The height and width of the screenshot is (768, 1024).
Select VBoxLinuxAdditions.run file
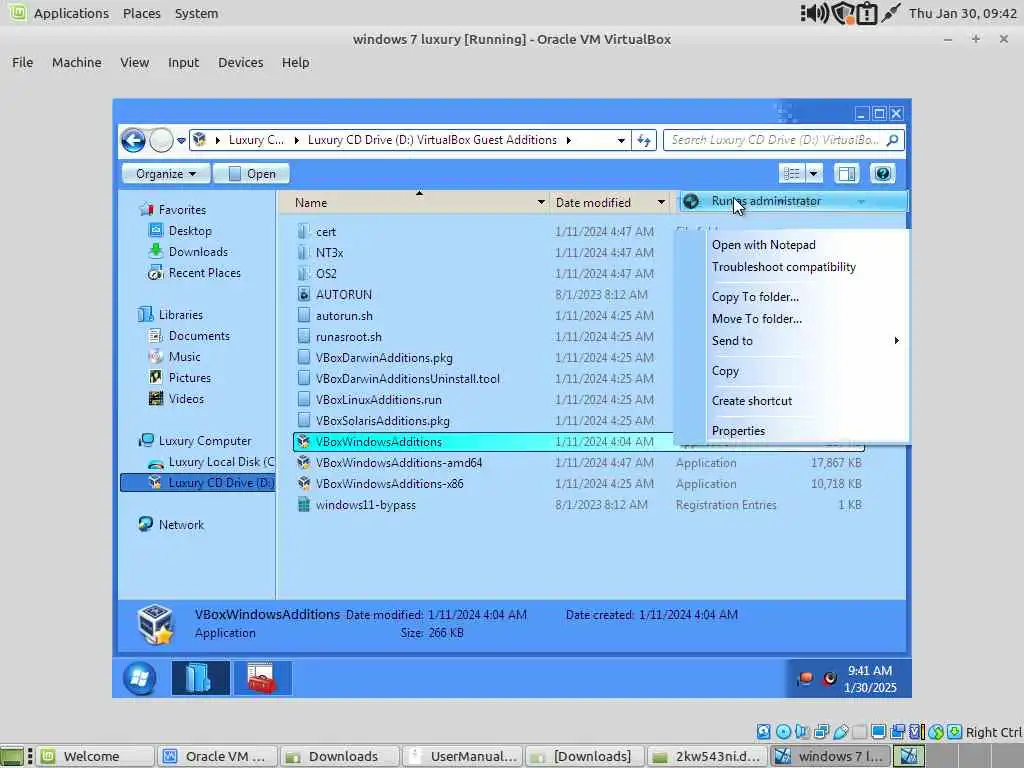[379, 400]
